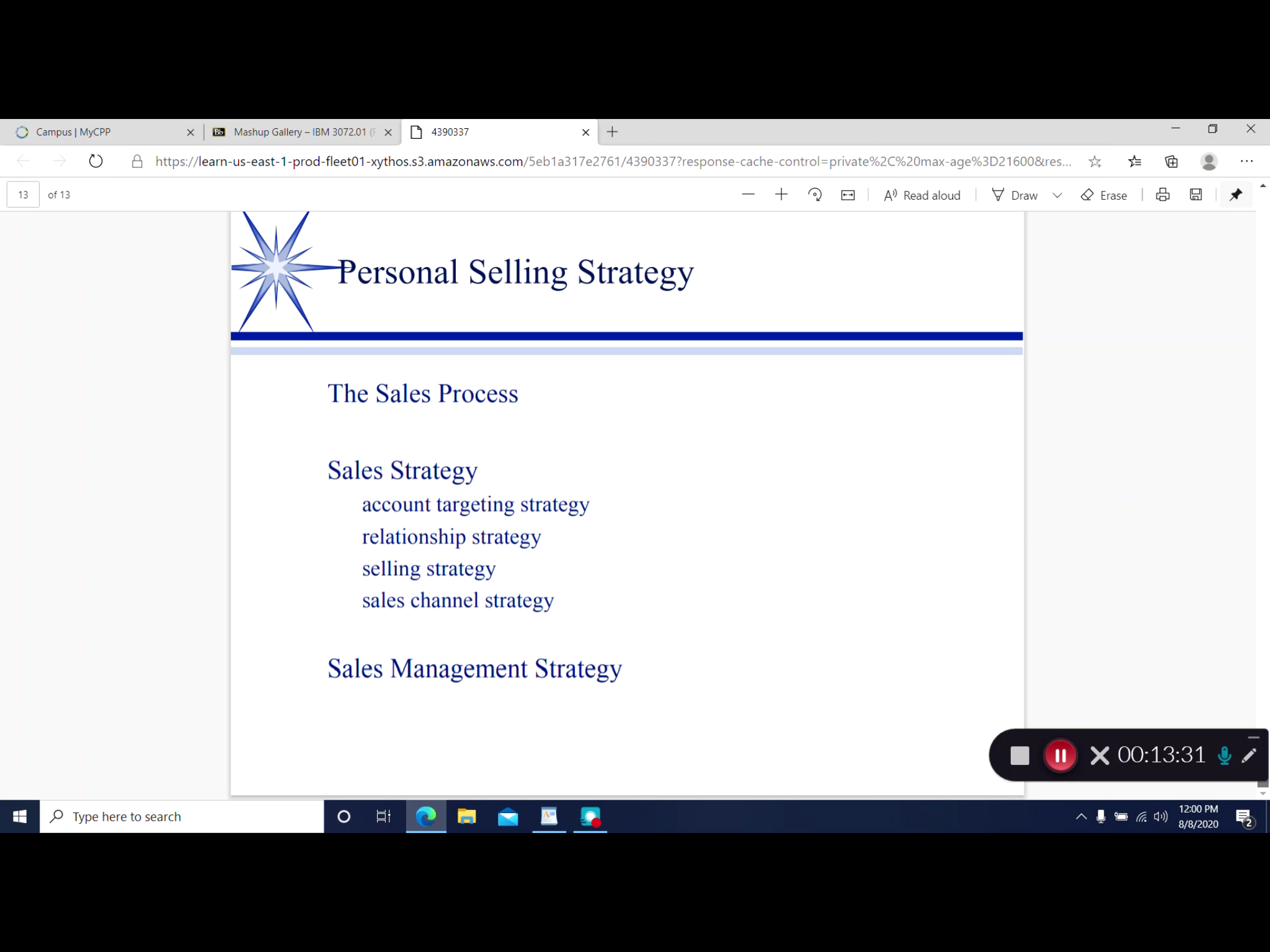Add page to favorites with star icon
Image resolution: width=1270 pixels, height=952 pixels.
click(x=1095, y=162)
